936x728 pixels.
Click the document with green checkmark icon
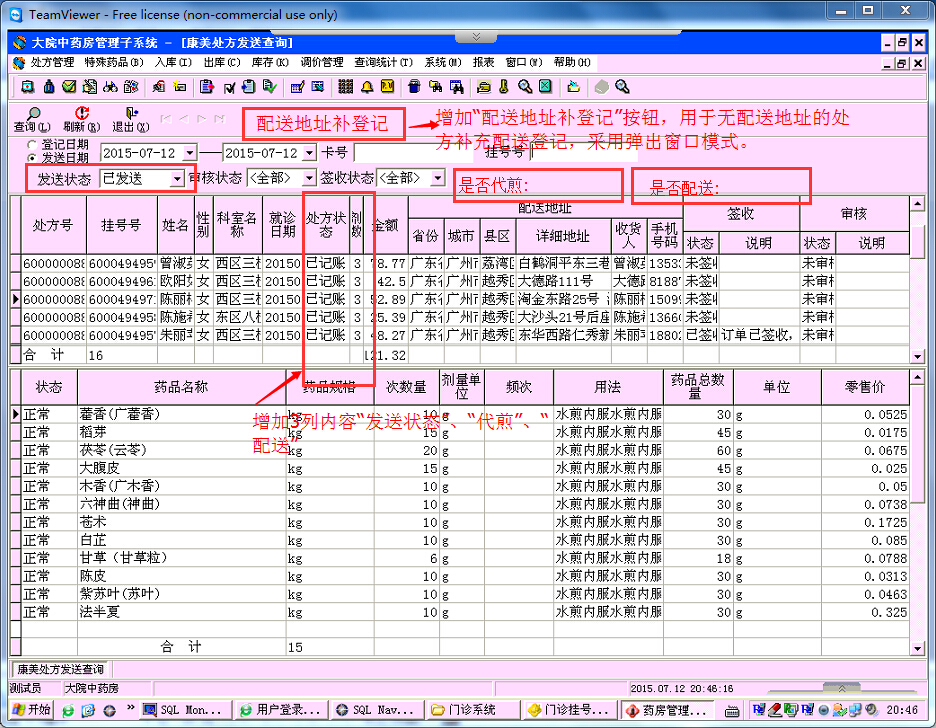[270, 87]
